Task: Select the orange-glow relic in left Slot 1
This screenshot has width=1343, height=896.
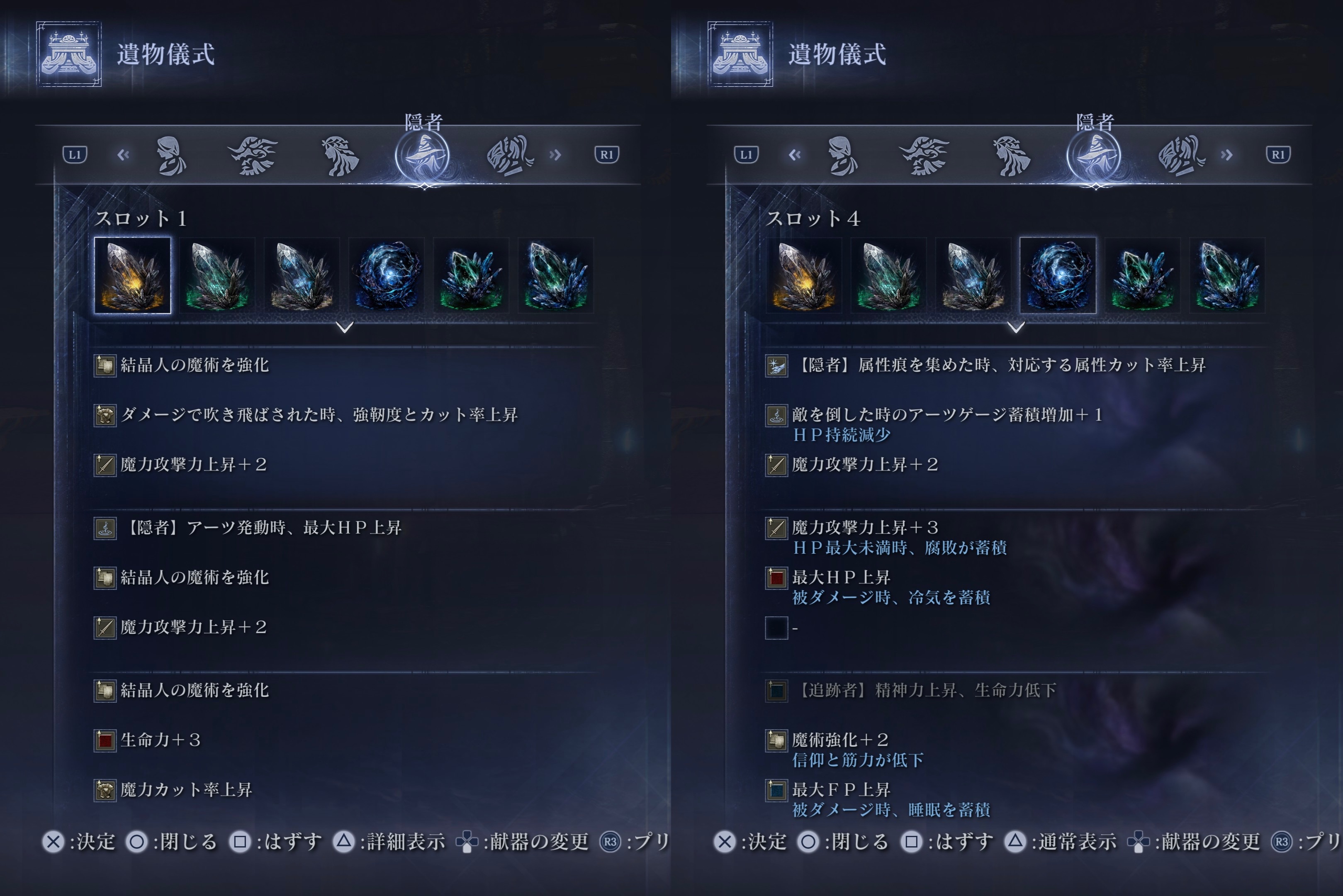Action: pyautogui.click(x=133, y=275)
